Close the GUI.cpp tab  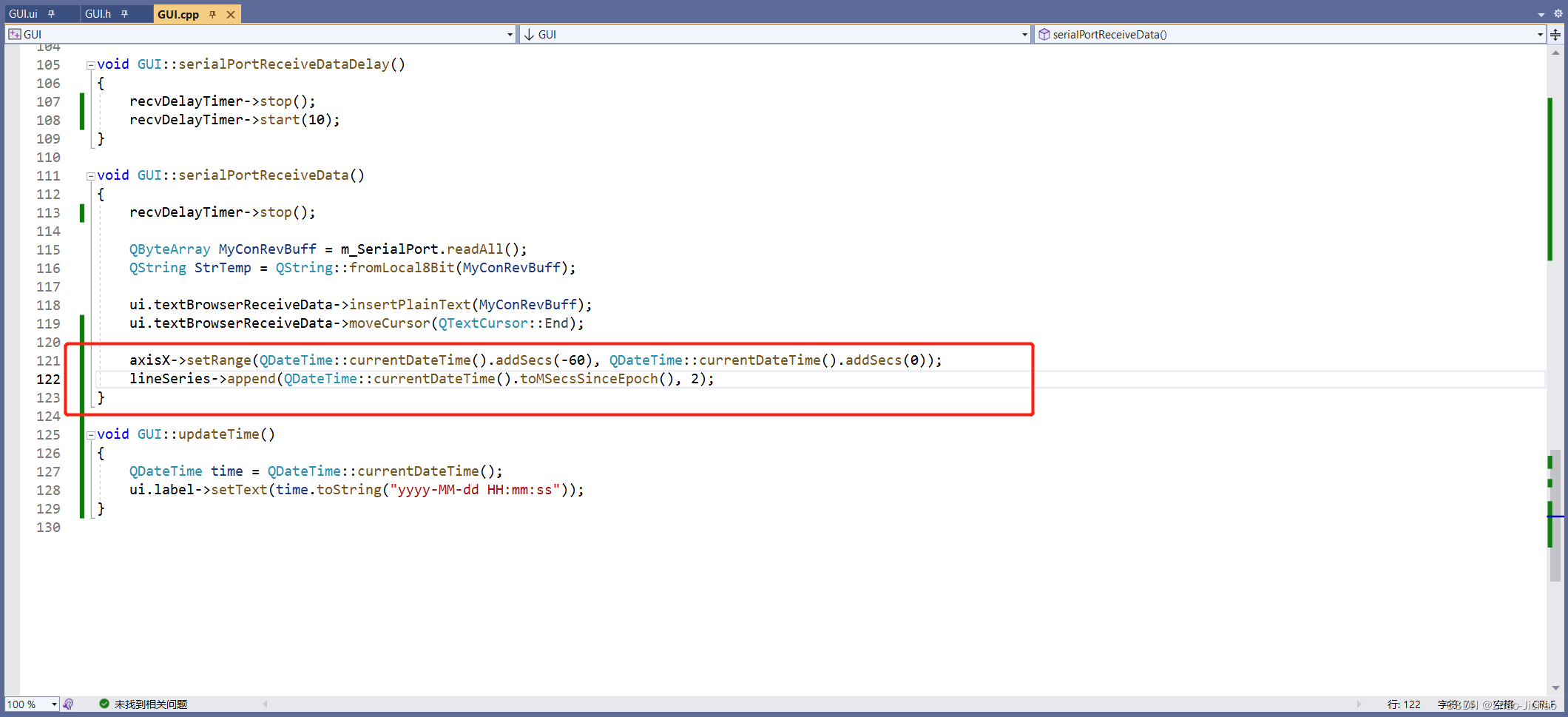(231, 14)
